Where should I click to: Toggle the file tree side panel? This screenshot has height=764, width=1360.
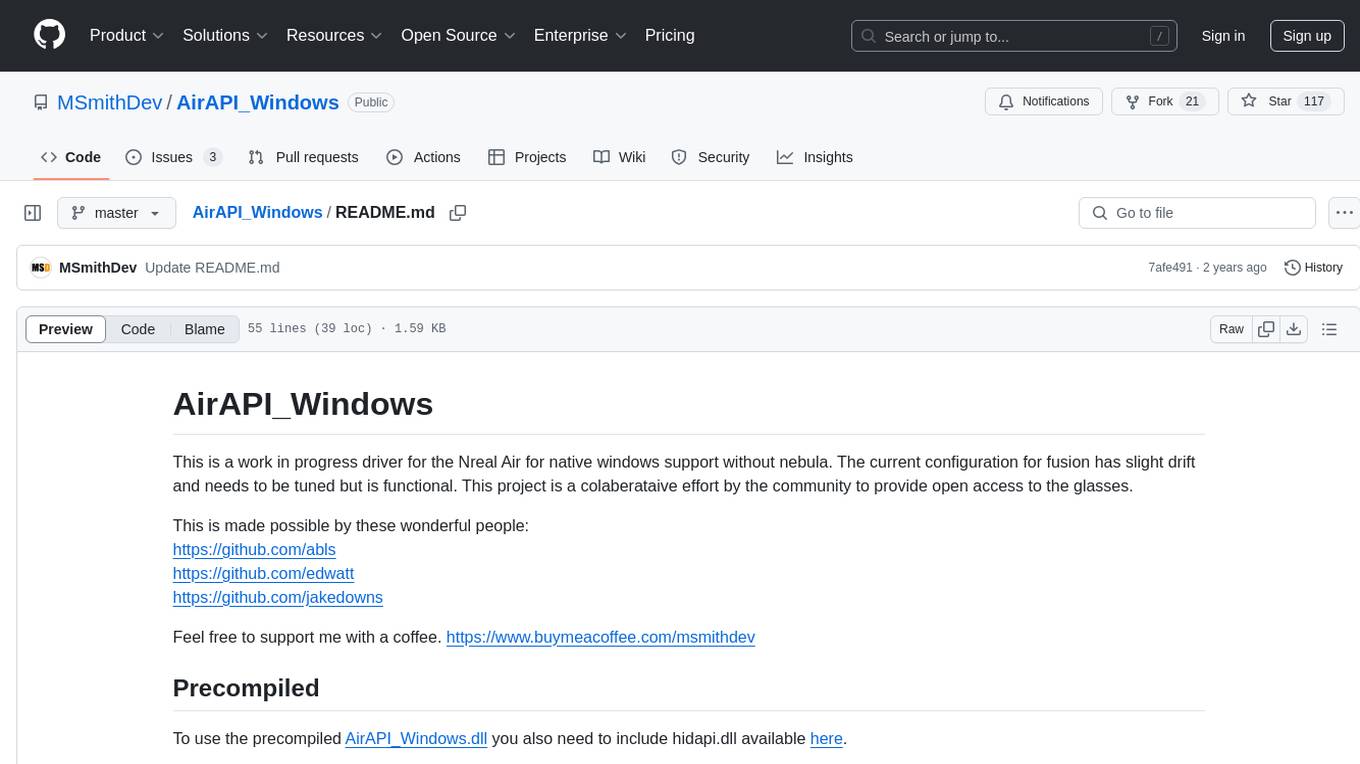pos(33,213)
